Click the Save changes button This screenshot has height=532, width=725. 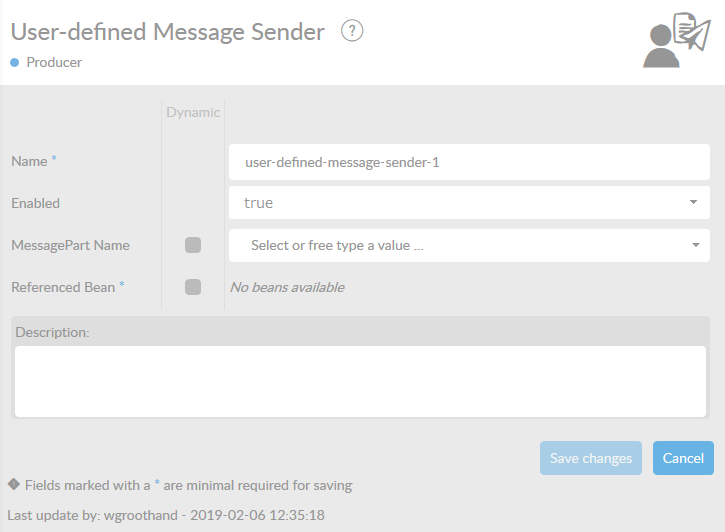[x=591, y=458]
